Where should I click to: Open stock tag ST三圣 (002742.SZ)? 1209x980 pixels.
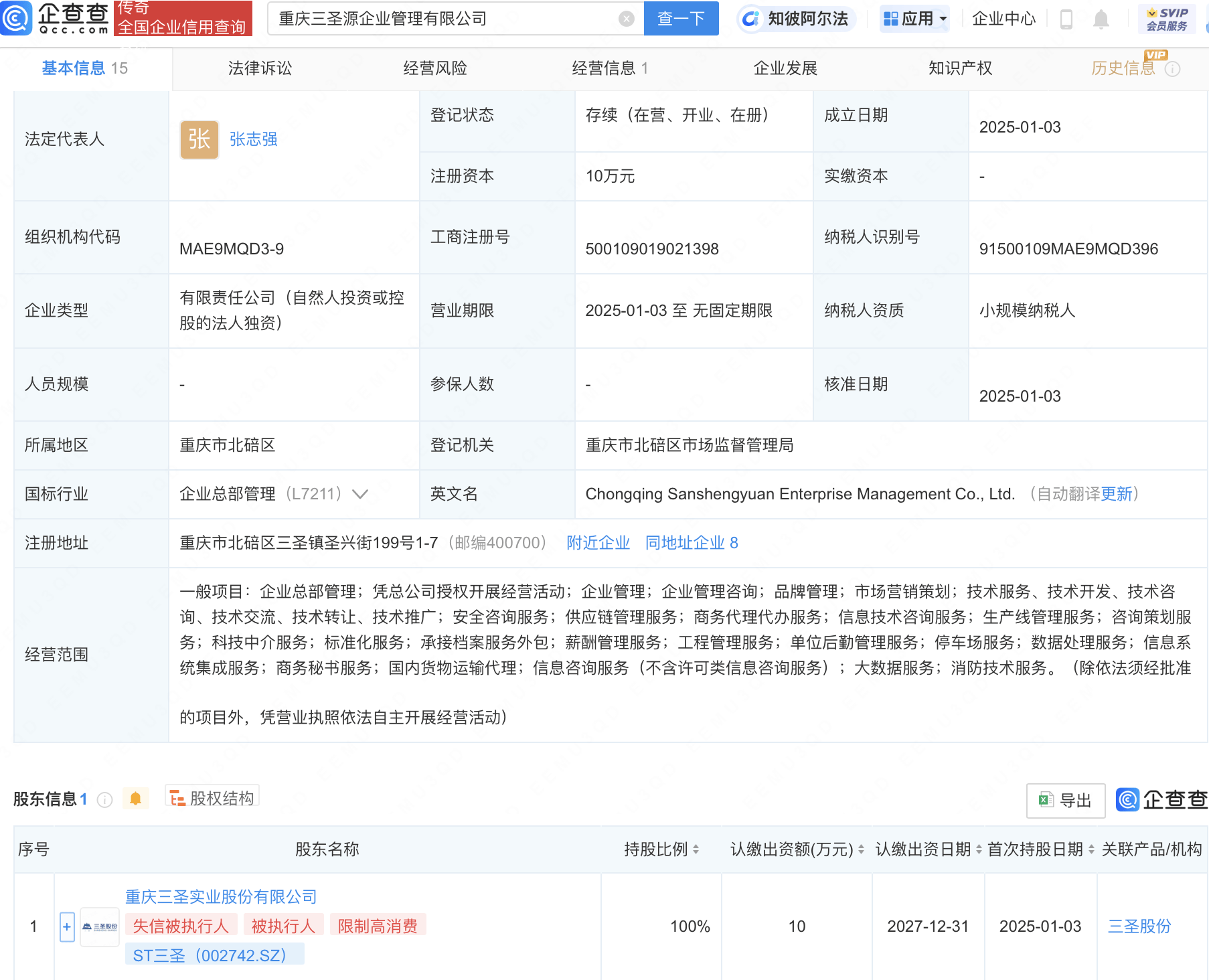pos(214,955)
